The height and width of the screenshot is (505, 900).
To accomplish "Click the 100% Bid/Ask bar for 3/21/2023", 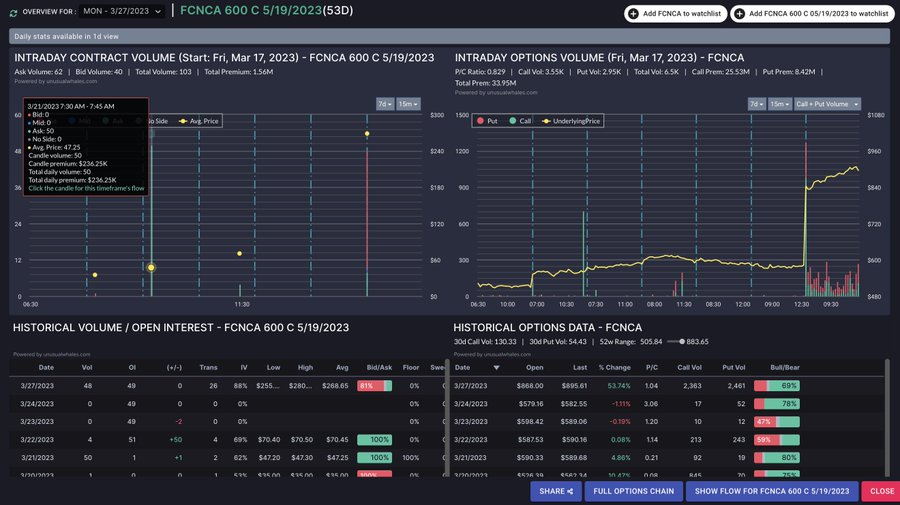I will [374, 457].
